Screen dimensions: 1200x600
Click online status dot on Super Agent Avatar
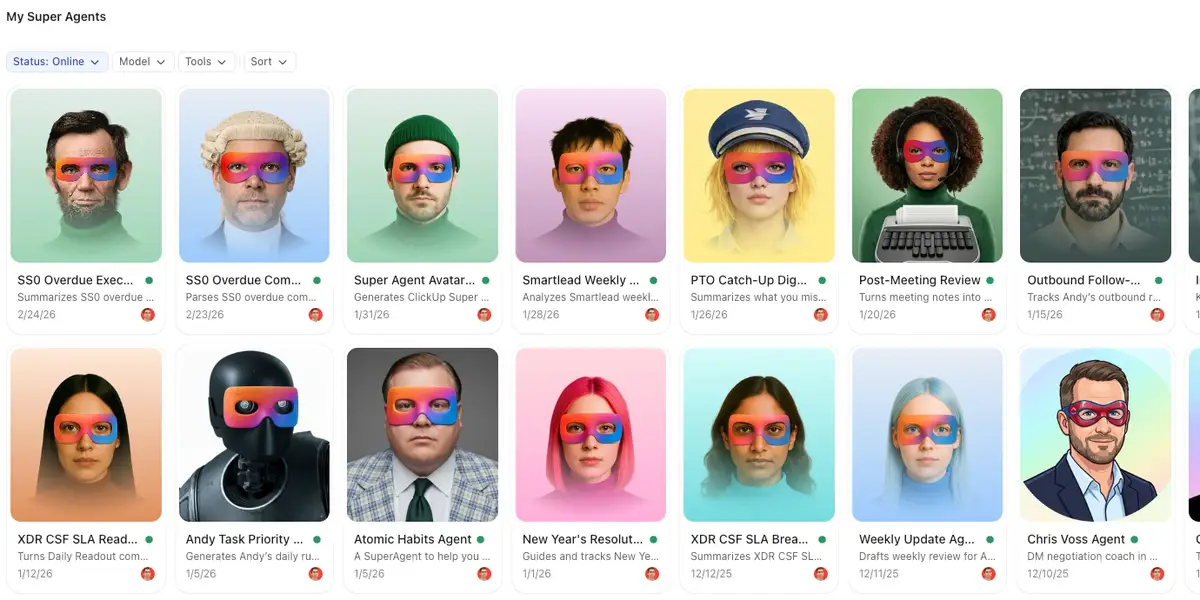tap(486, 281)
